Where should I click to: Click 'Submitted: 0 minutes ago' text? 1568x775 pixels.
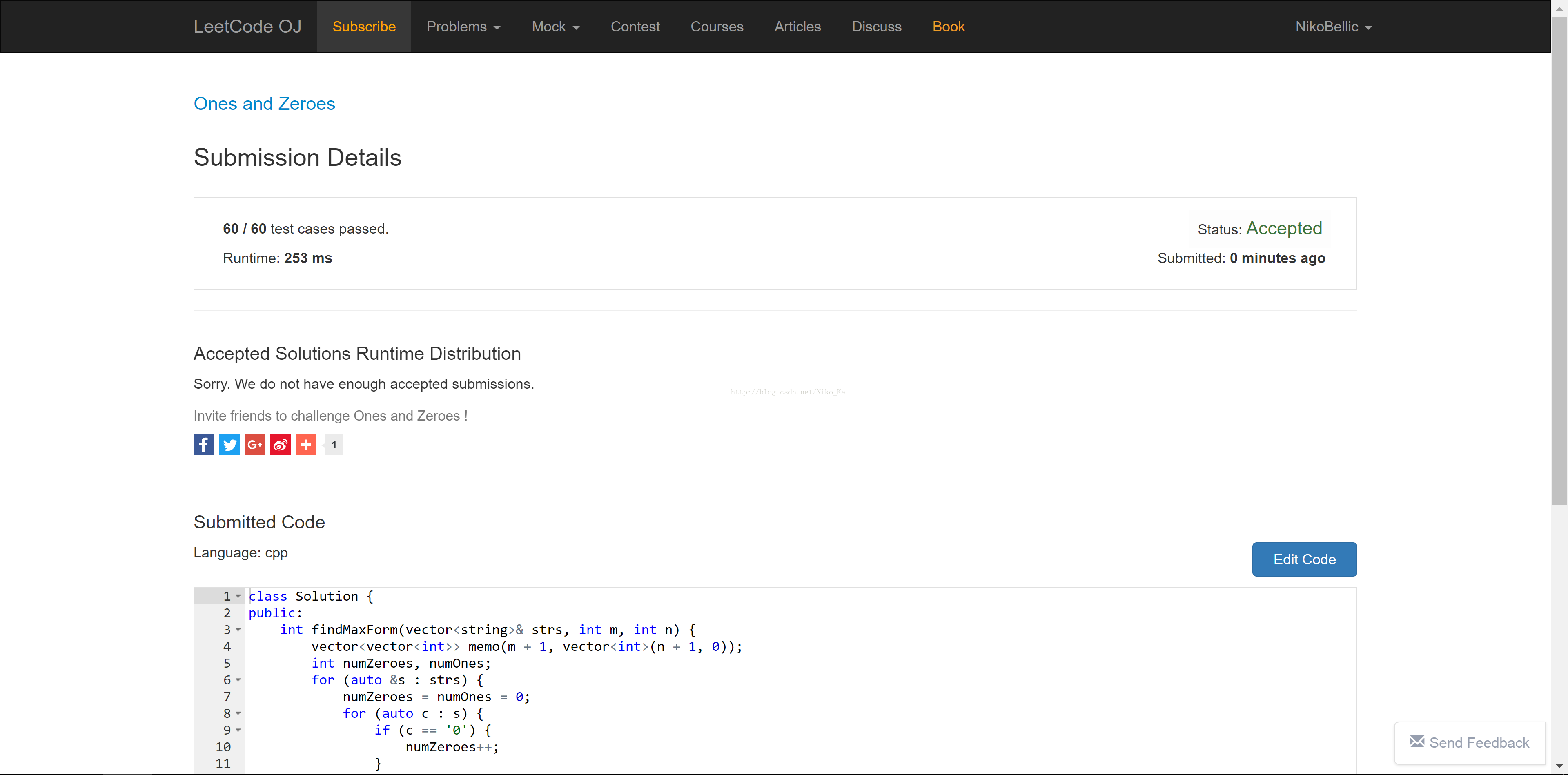point(1241,258)
